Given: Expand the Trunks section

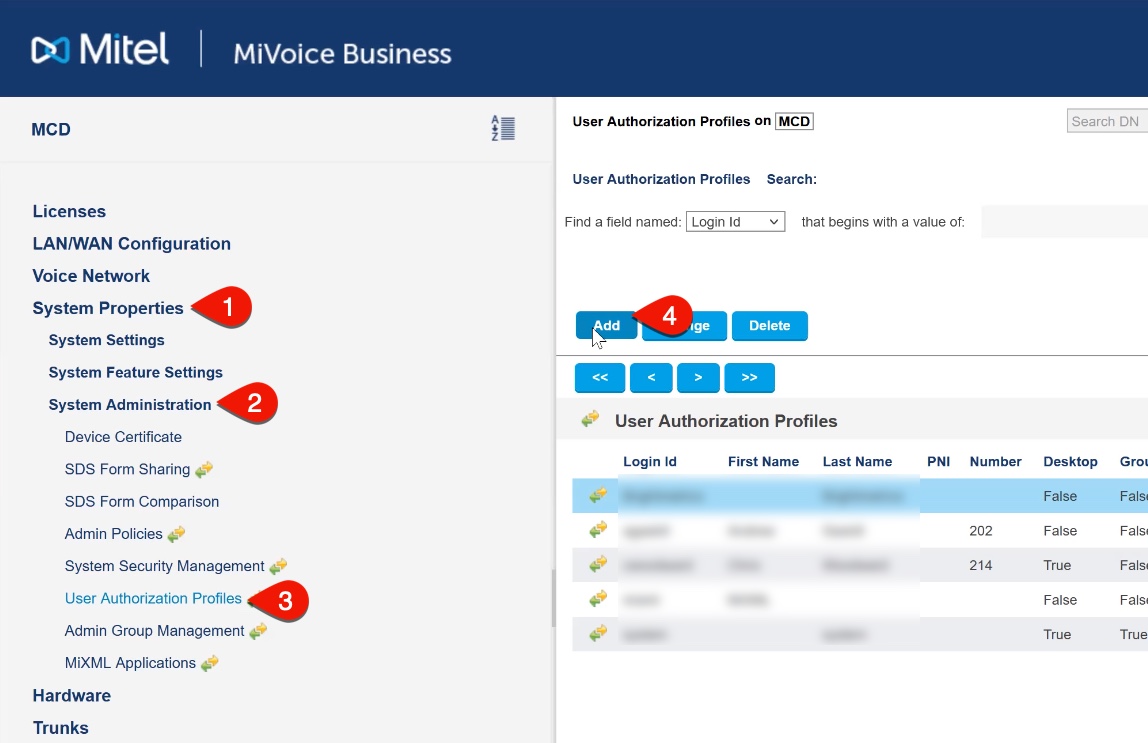Looking at the screenshot, I should 60,728.
